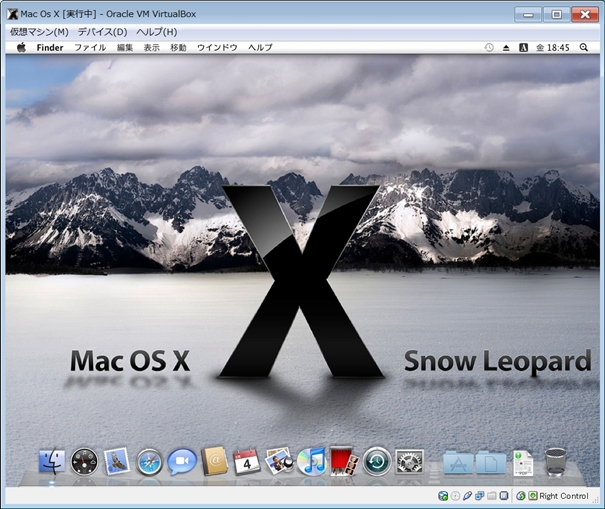Minimize the VirtualBox window
The image size is (605, 509).
coord(528,15)
